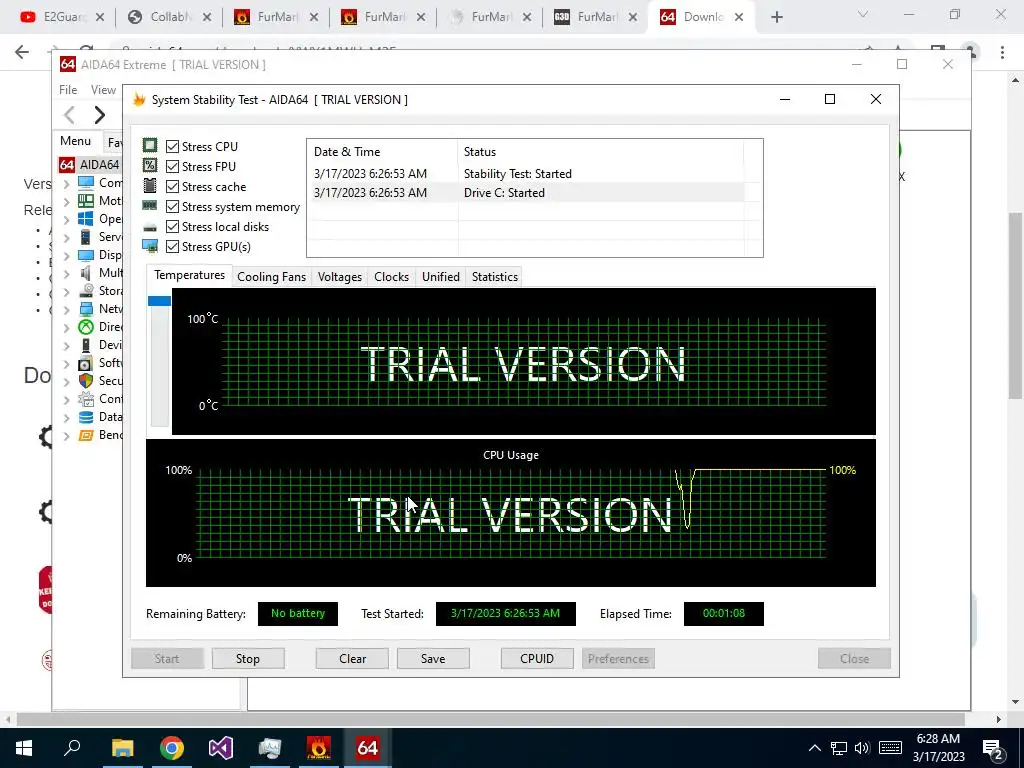Save the stability test results
This screenshot has width=1024, height=768.
[433, 658]
